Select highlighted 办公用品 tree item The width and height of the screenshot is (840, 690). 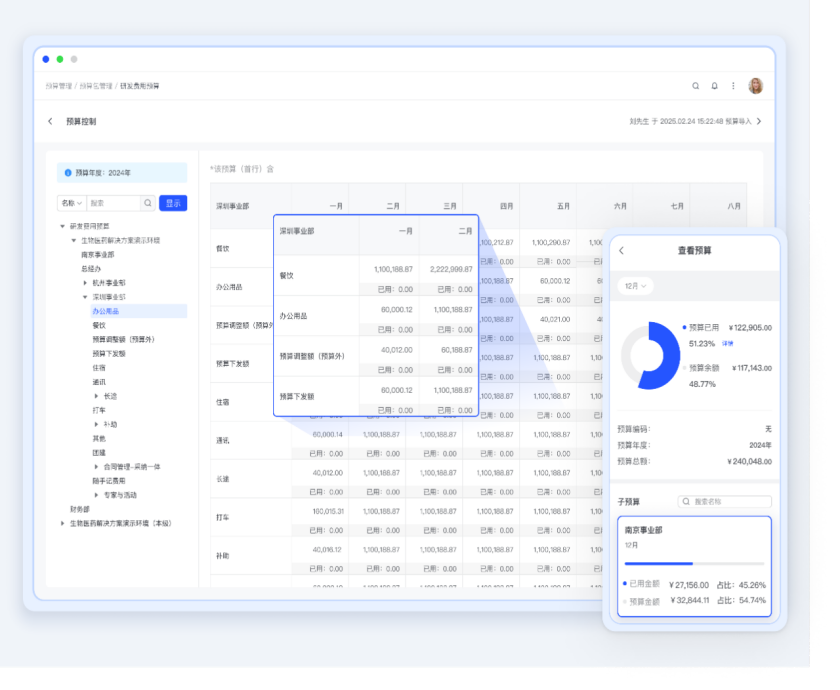(x=139, y=311)
